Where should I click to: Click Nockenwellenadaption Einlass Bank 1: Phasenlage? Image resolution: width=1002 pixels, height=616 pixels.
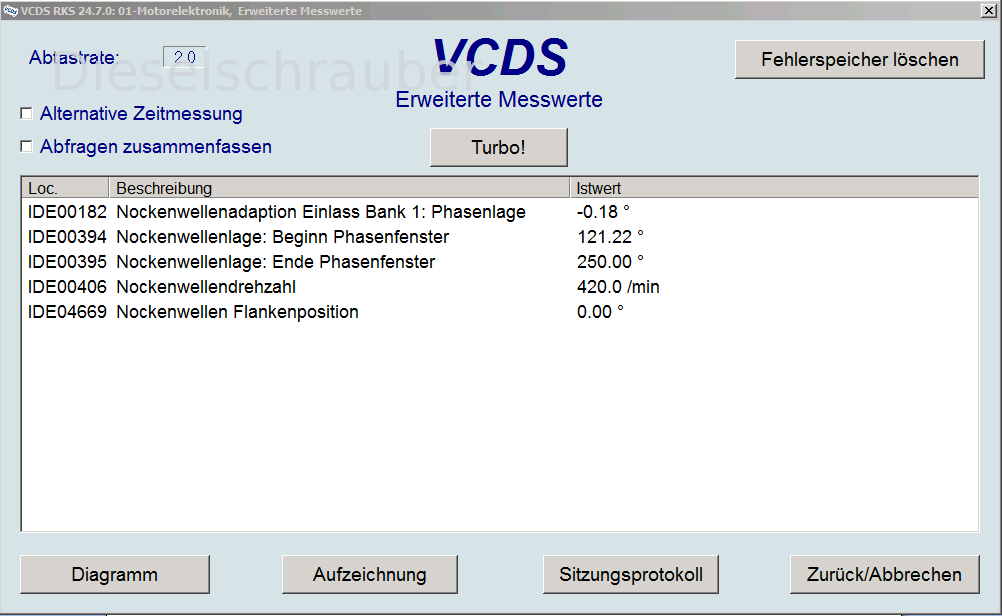(321, 212)
